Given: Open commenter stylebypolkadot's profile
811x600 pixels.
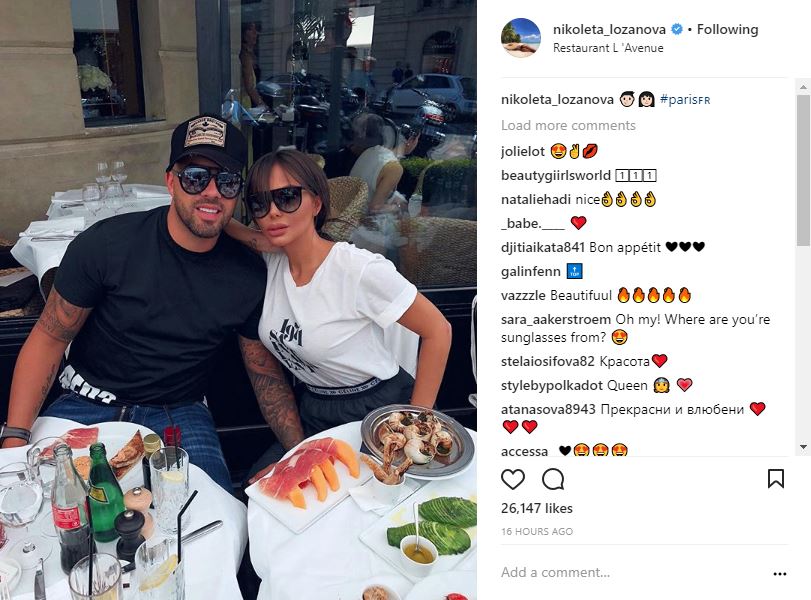Looking at the screenshot, I should click(x=552, y=385).
